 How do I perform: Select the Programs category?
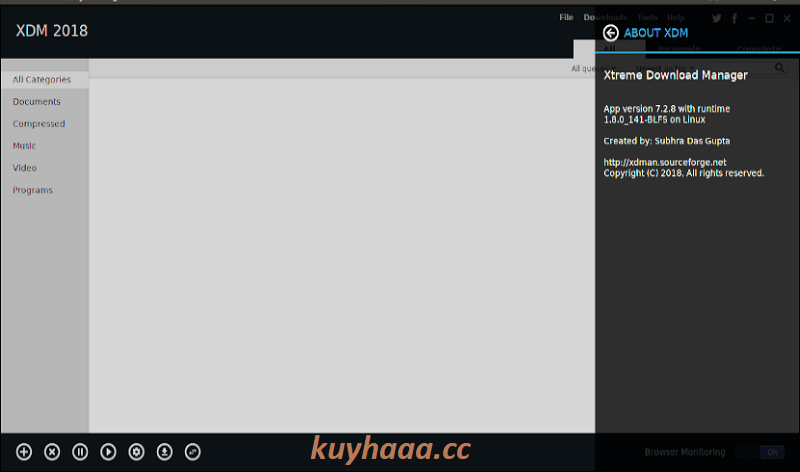pos(33,190)
